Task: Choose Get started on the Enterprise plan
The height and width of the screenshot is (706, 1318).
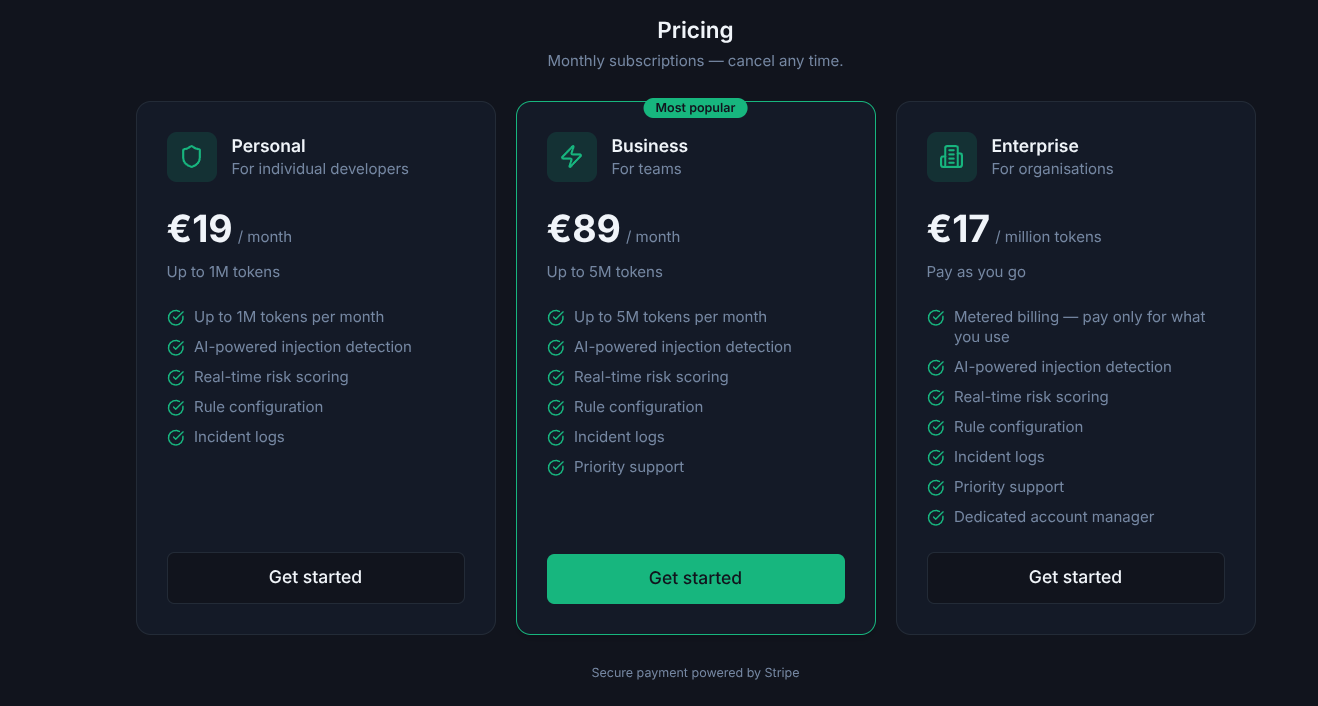Action: 1075,577
